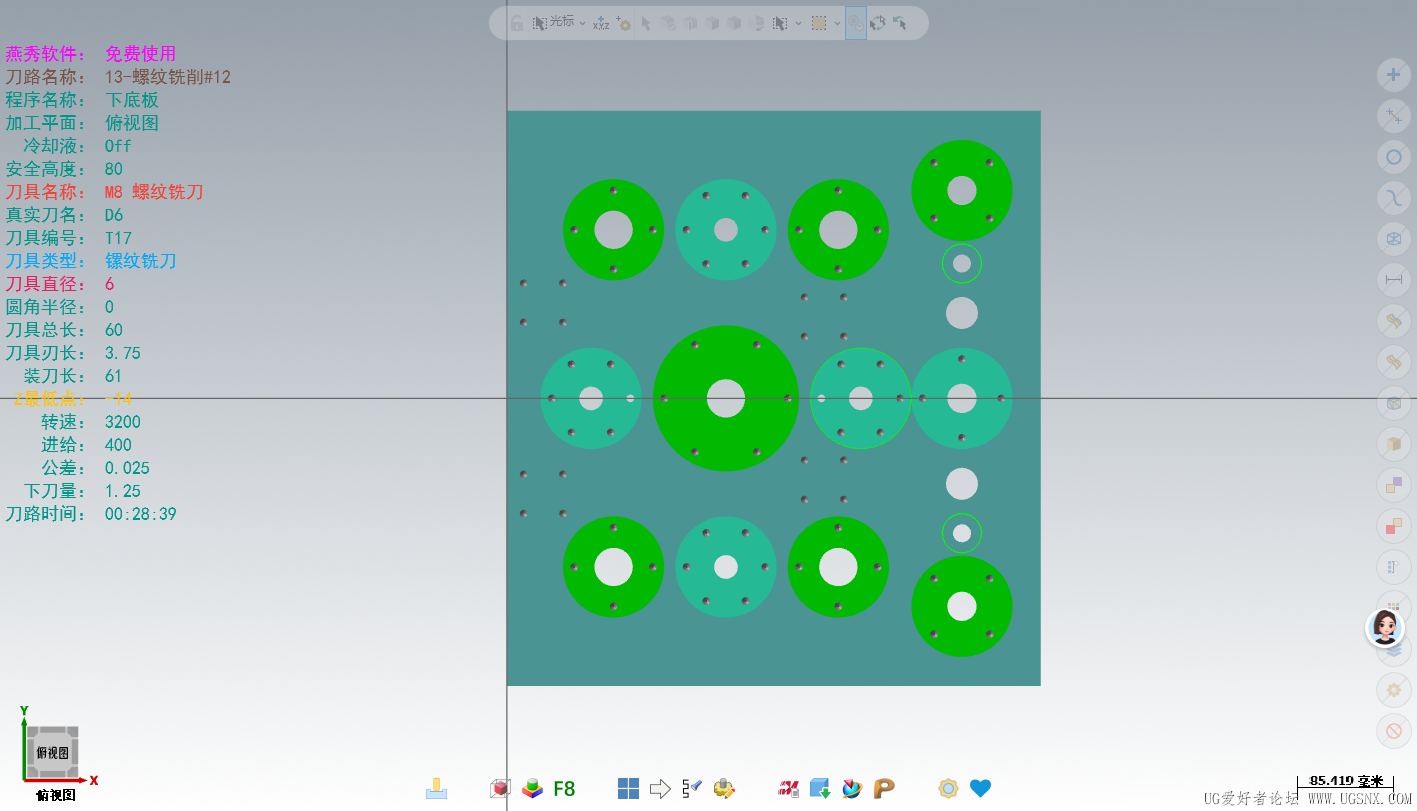
Task: Click the dashed rectangle selection icon
Action: pyautogui.click(x=819, y=23)
